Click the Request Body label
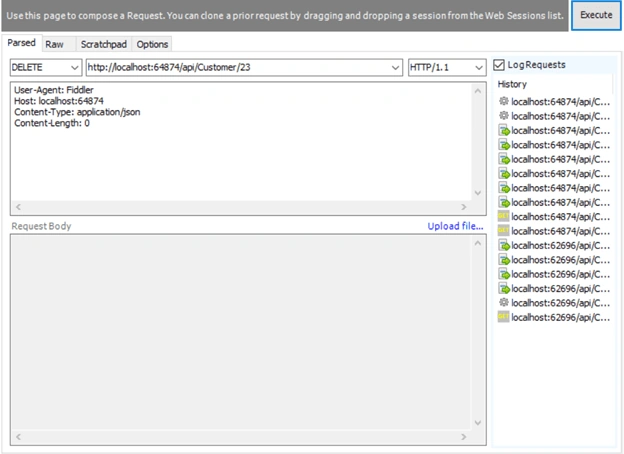Image resolution: width=624 pixels, height=454 pixels. point(41,226)
